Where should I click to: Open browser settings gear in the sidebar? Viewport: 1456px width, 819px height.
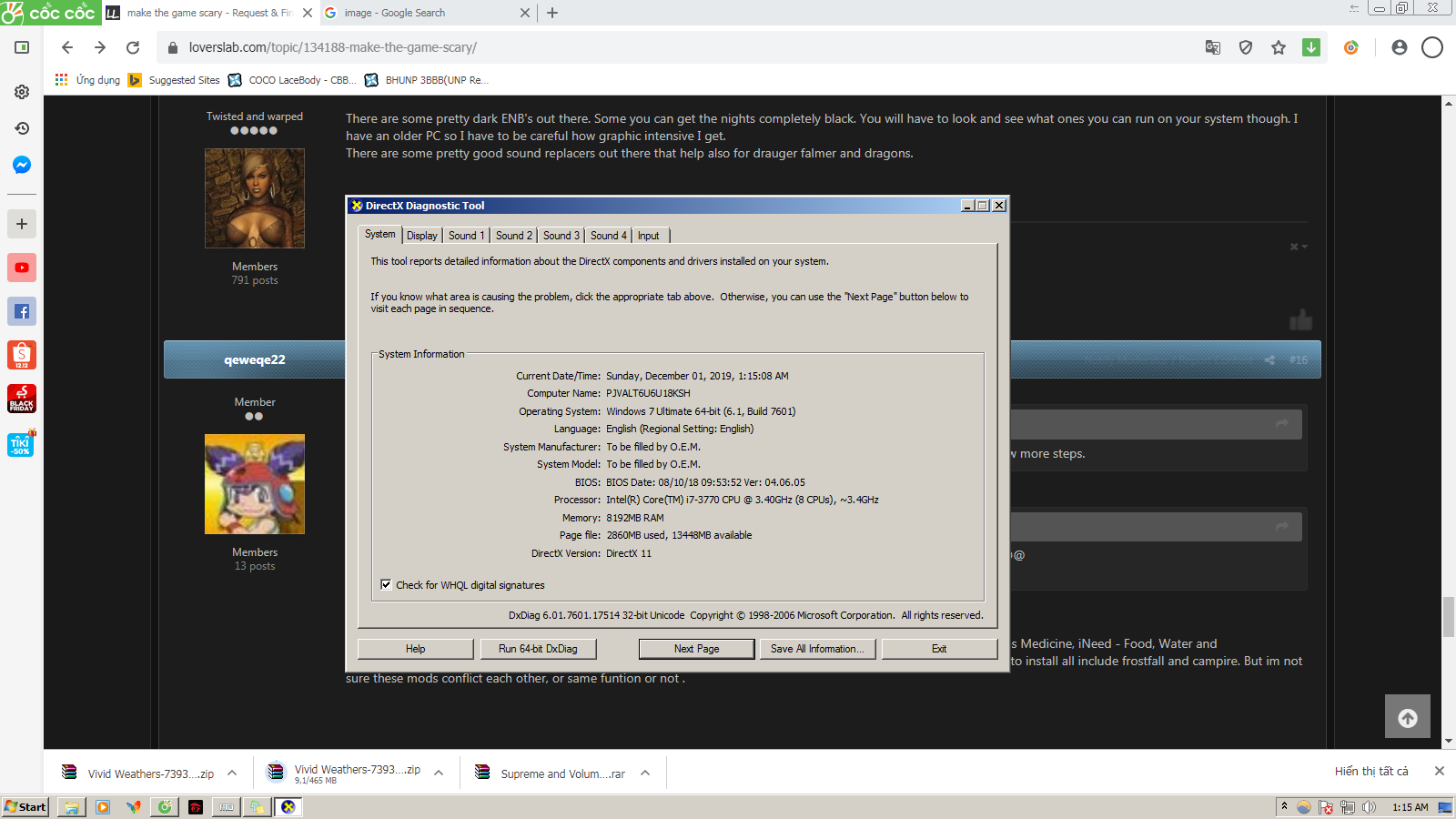tap(22, 92)
